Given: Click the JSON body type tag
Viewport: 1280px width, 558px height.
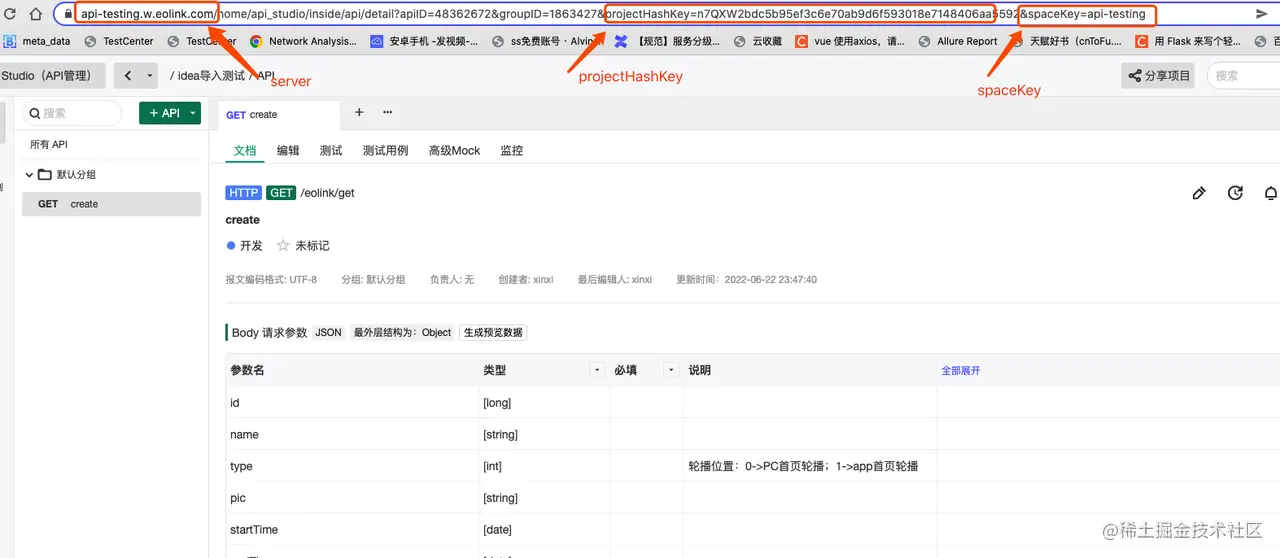Looking at the screenshot, I should pyautogui.click(x=328, y=332).
